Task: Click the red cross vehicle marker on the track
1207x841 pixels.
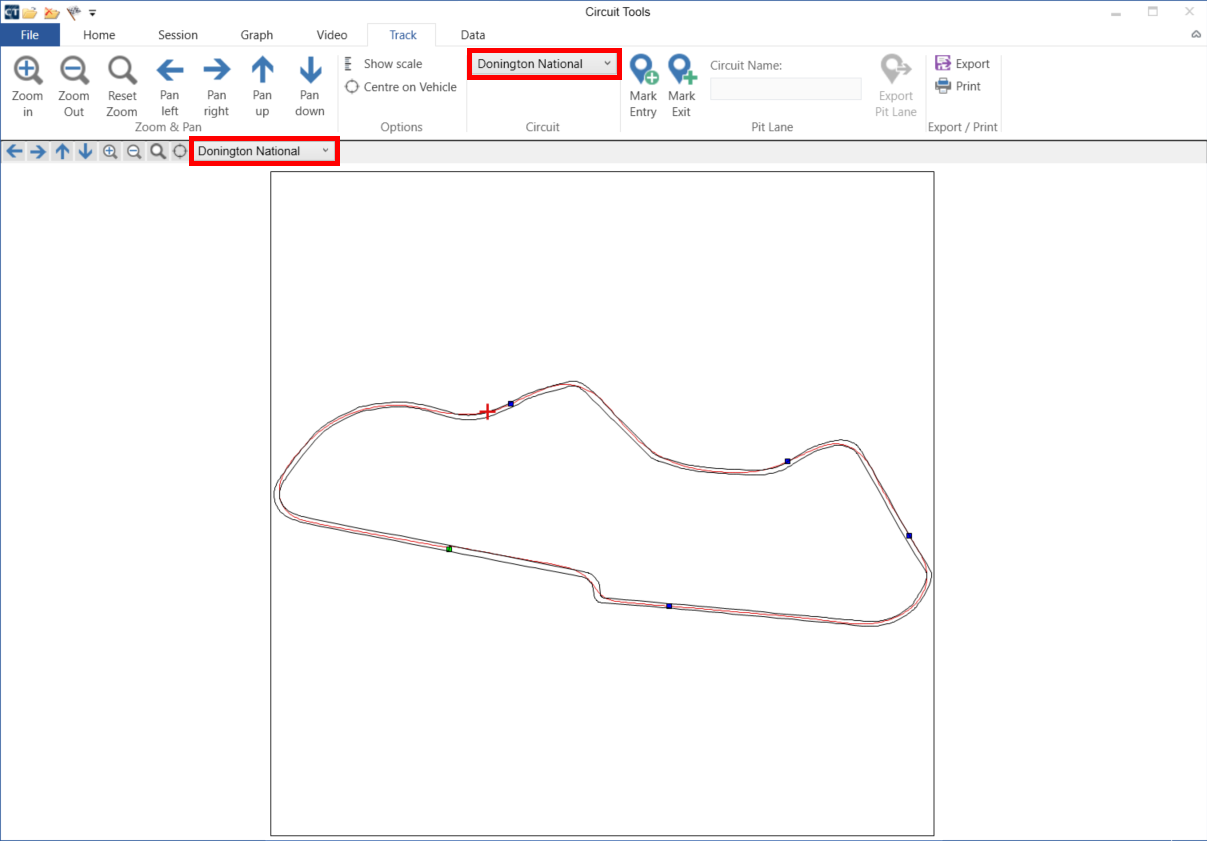Action: click(x=487, y=412)
